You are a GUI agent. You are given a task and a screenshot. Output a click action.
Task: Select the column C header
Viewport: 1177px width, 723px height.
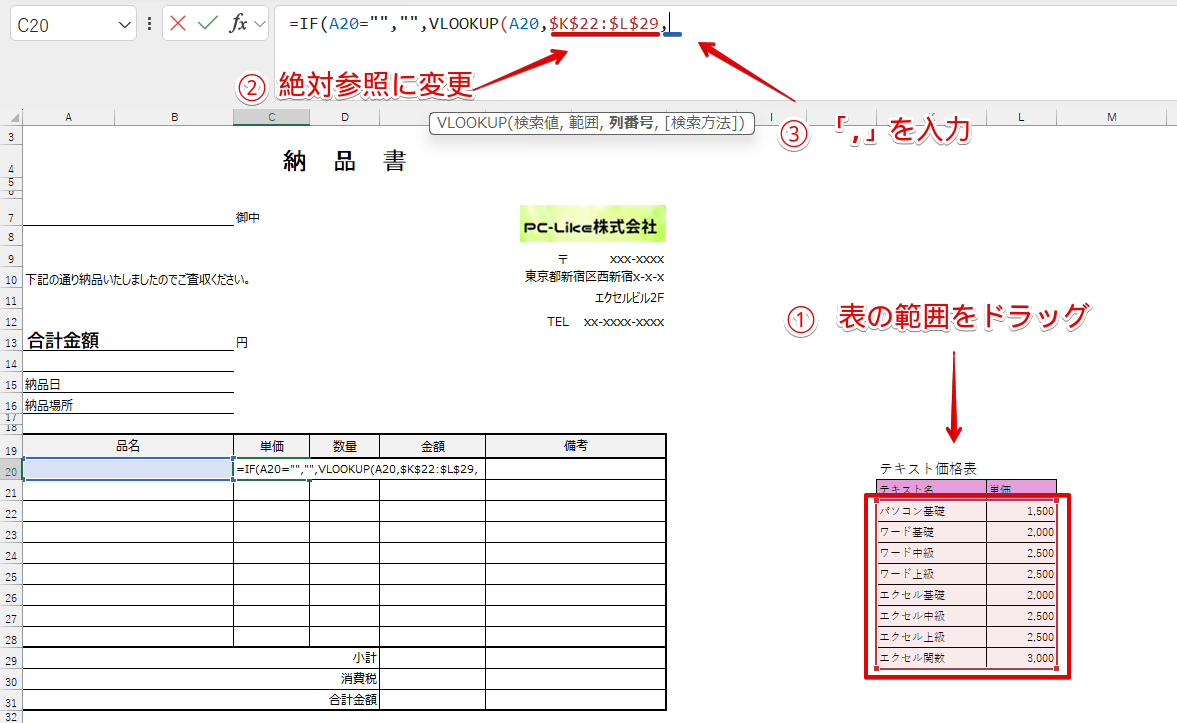tap(271, 117)
